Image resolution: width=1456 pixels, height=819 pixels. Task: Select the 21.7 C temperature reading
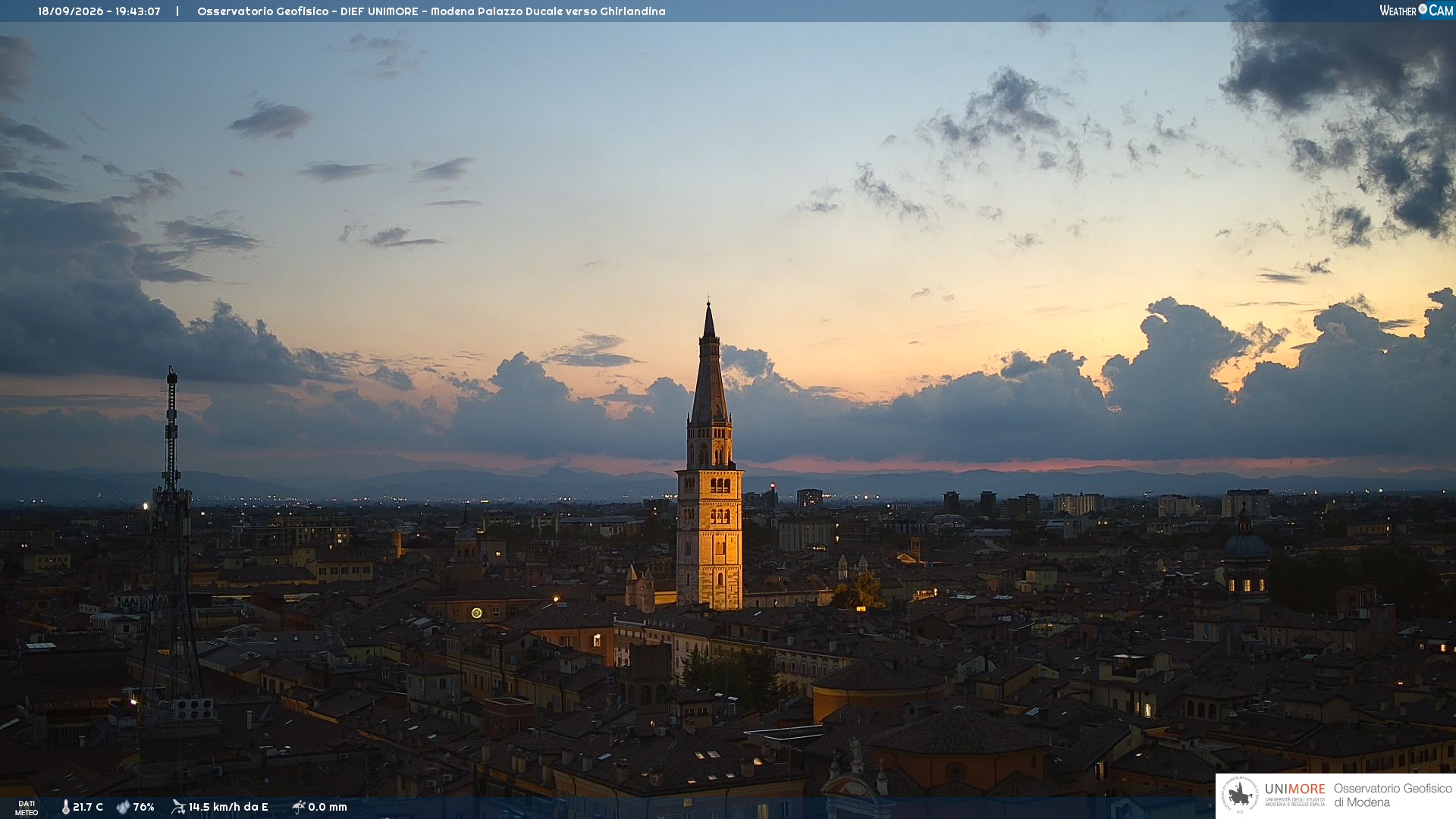[88, 807]
